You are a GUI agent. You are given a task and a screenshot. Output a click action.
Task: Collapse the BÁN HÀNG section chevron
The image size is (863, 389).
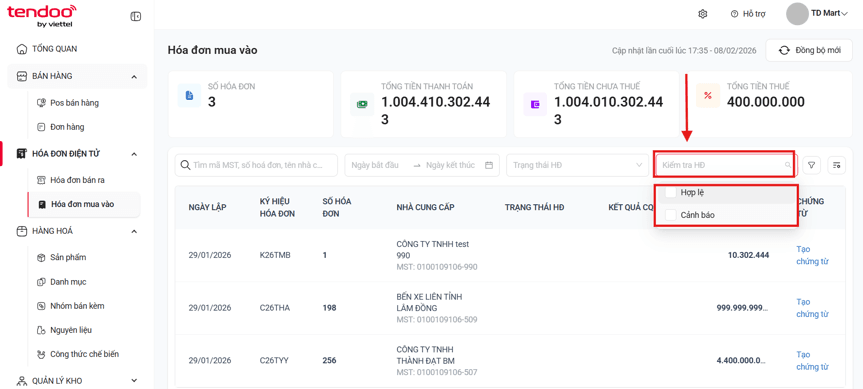134,76
